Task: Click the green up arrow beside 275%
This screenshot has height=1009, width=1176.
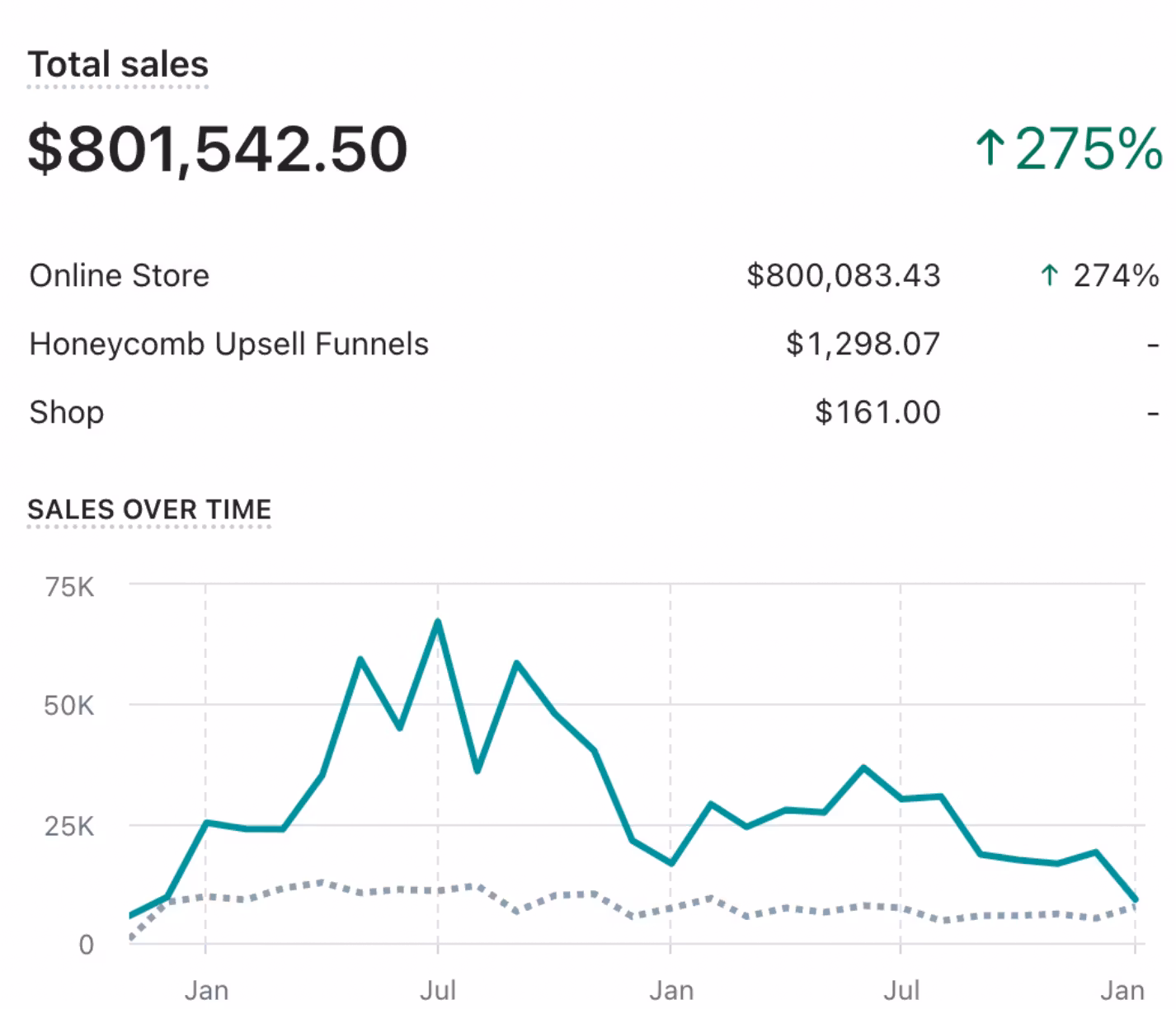Action: pos(989,149)
